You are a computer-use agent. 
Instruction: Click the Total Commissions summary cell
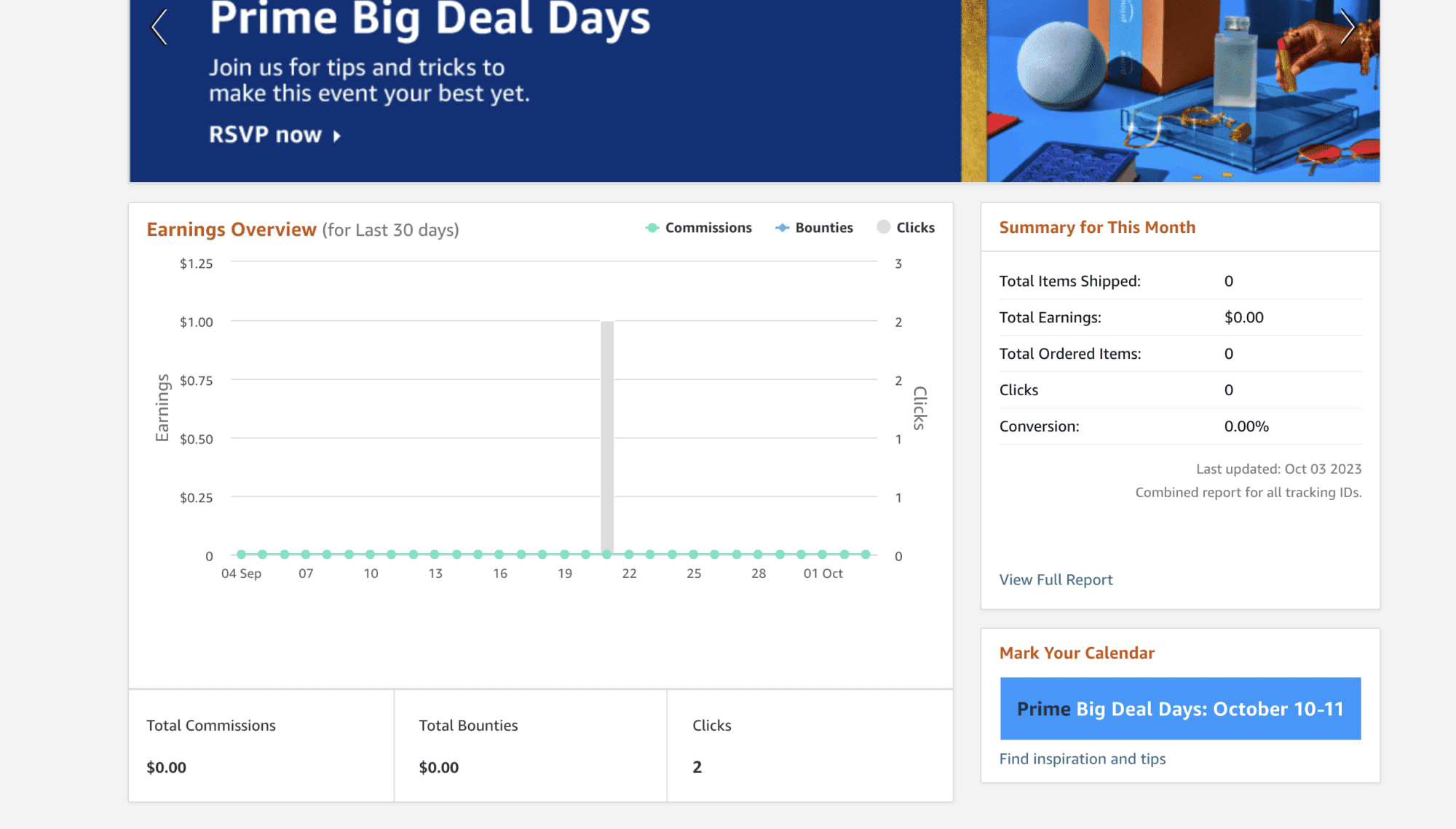(x=261, y=746)
